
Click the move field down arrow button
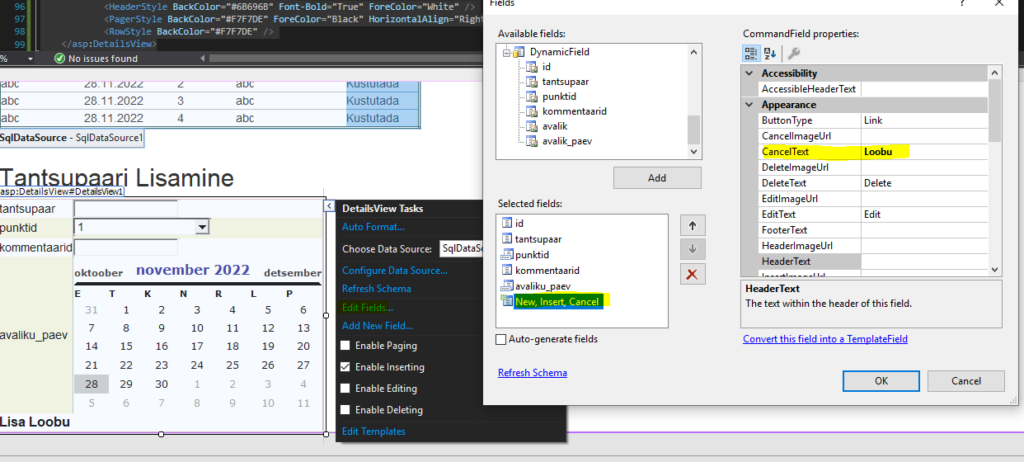[692, 249]
